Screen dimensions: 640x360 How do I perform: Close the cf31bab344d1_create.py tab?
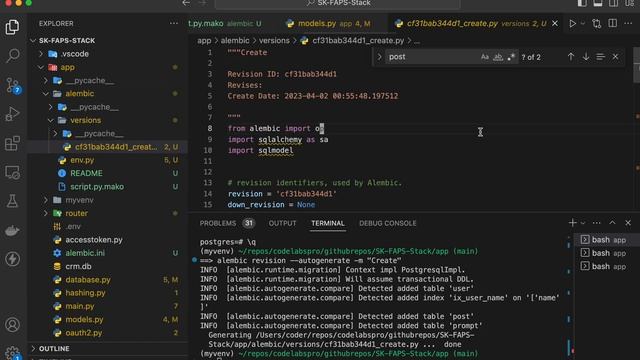click(x=555, y=24)
